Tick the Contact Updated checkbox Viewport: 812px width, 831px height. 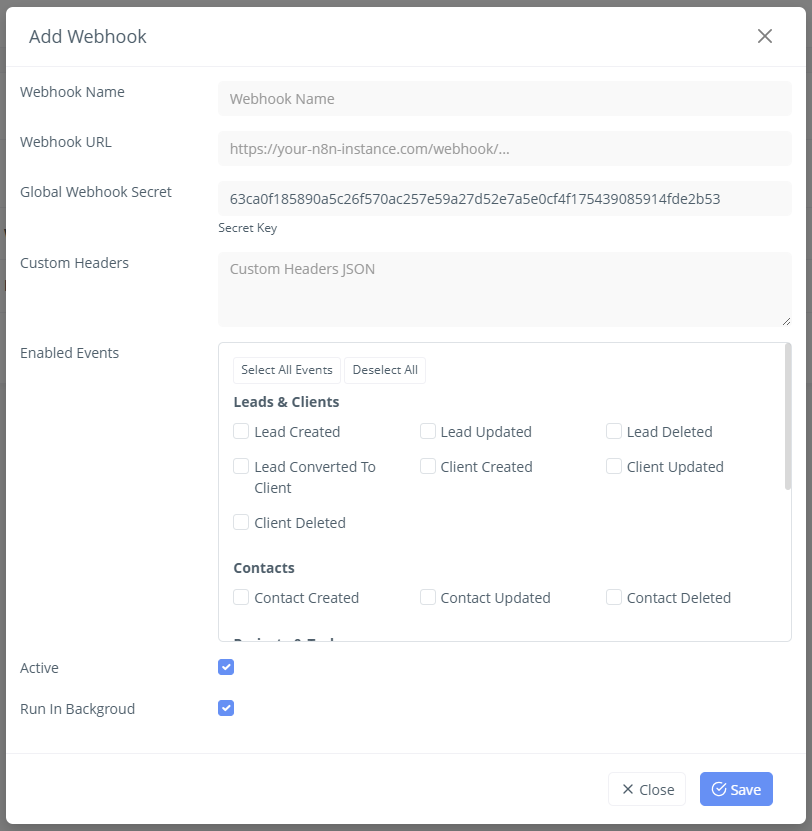[428, 597]
